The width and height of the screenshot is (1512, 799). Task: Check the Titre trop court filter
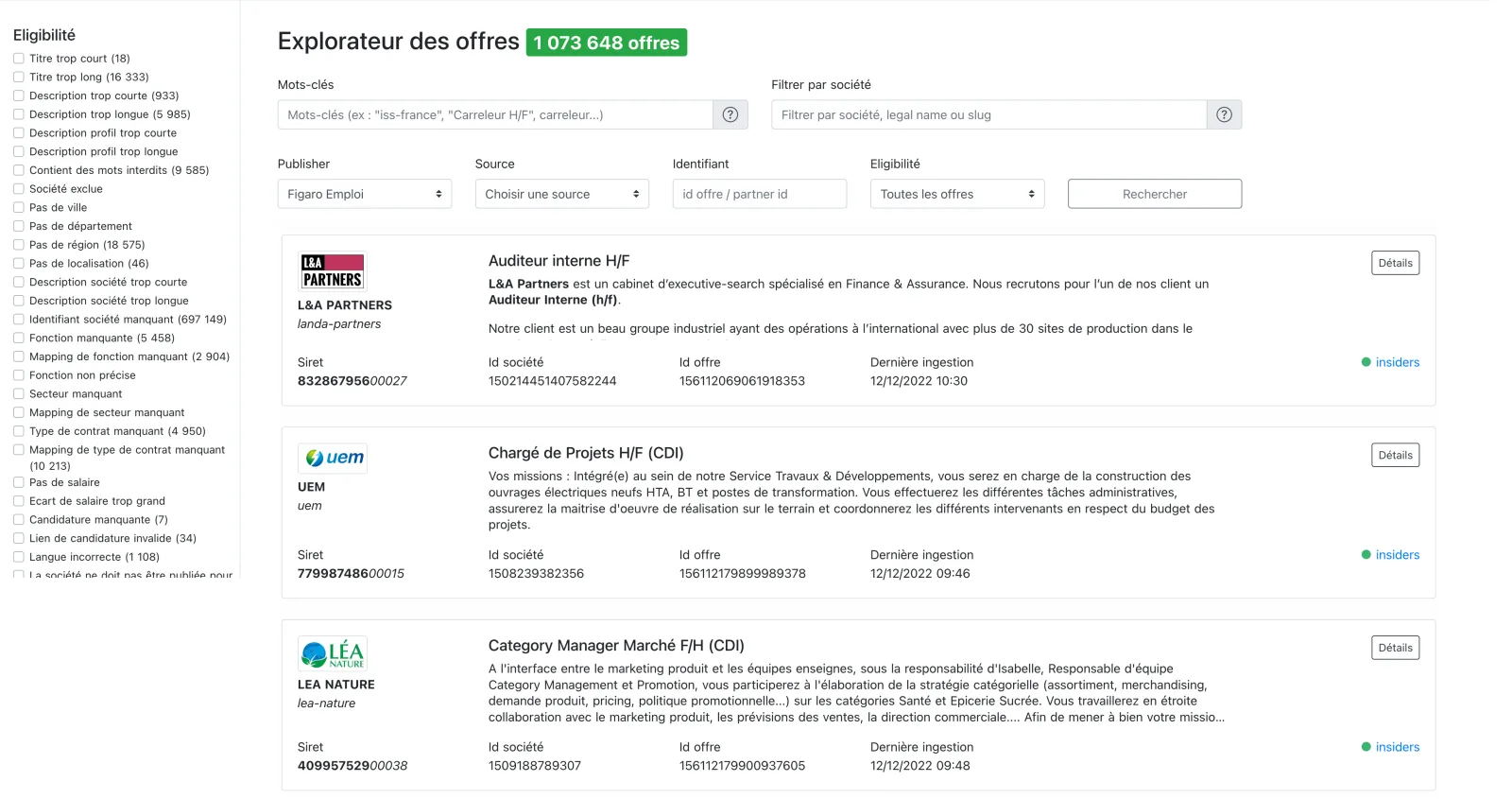(19, 59)
